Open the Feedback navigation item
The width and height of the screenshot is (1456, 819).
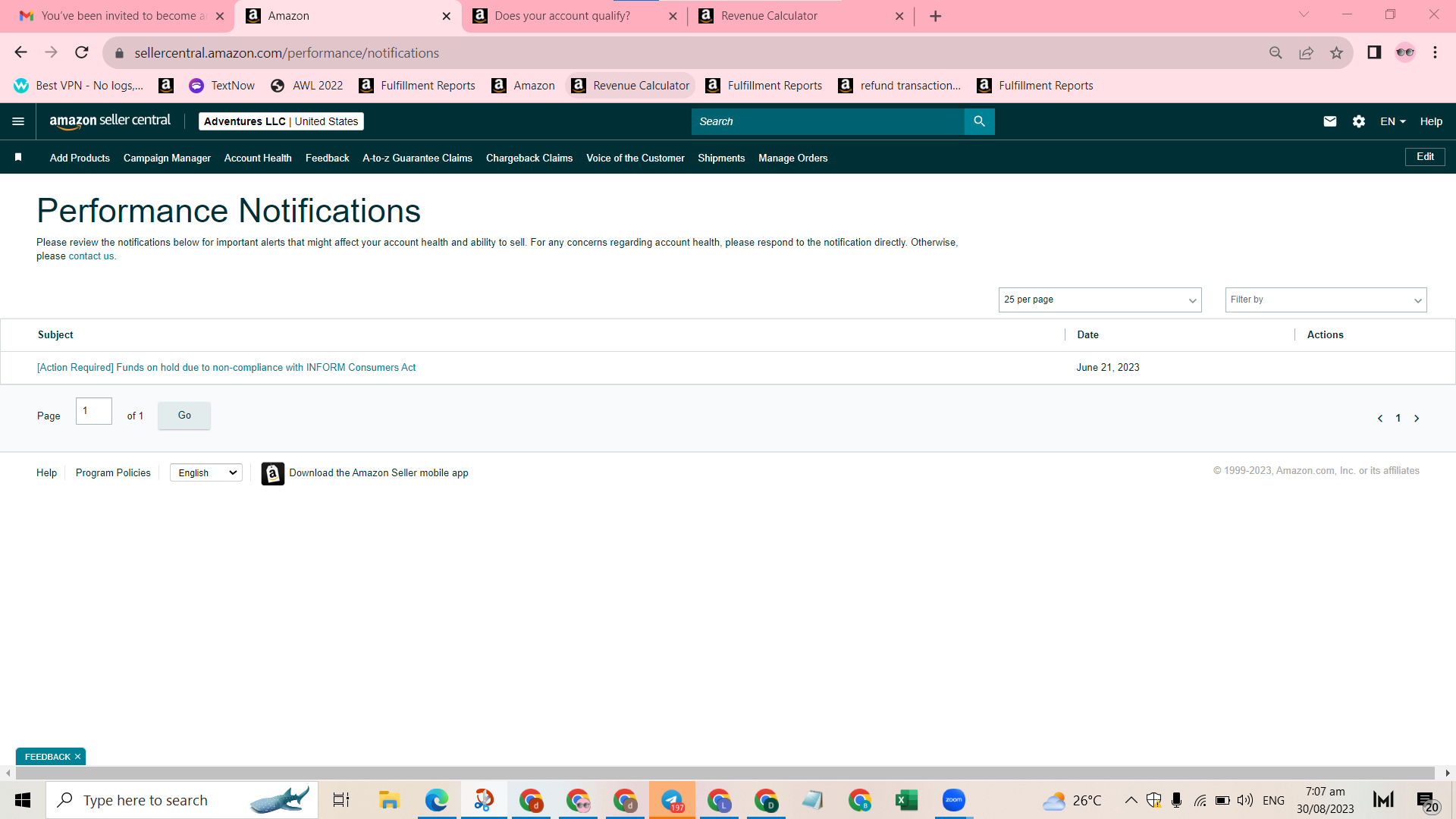327,158
